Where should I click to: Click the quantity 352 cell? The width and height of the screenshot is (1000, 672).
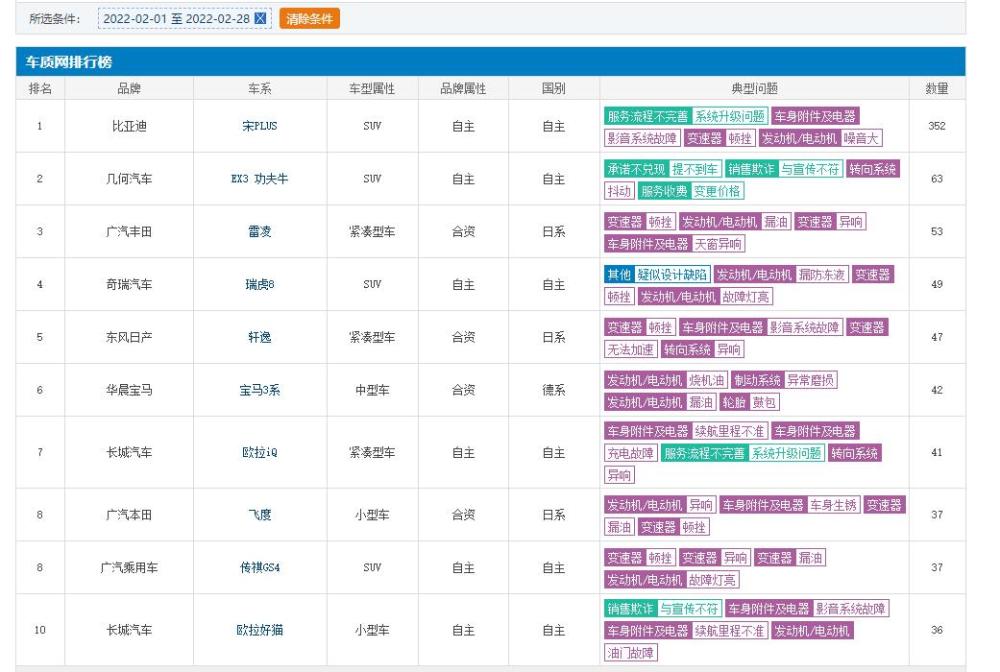click(x=937, y=126)
